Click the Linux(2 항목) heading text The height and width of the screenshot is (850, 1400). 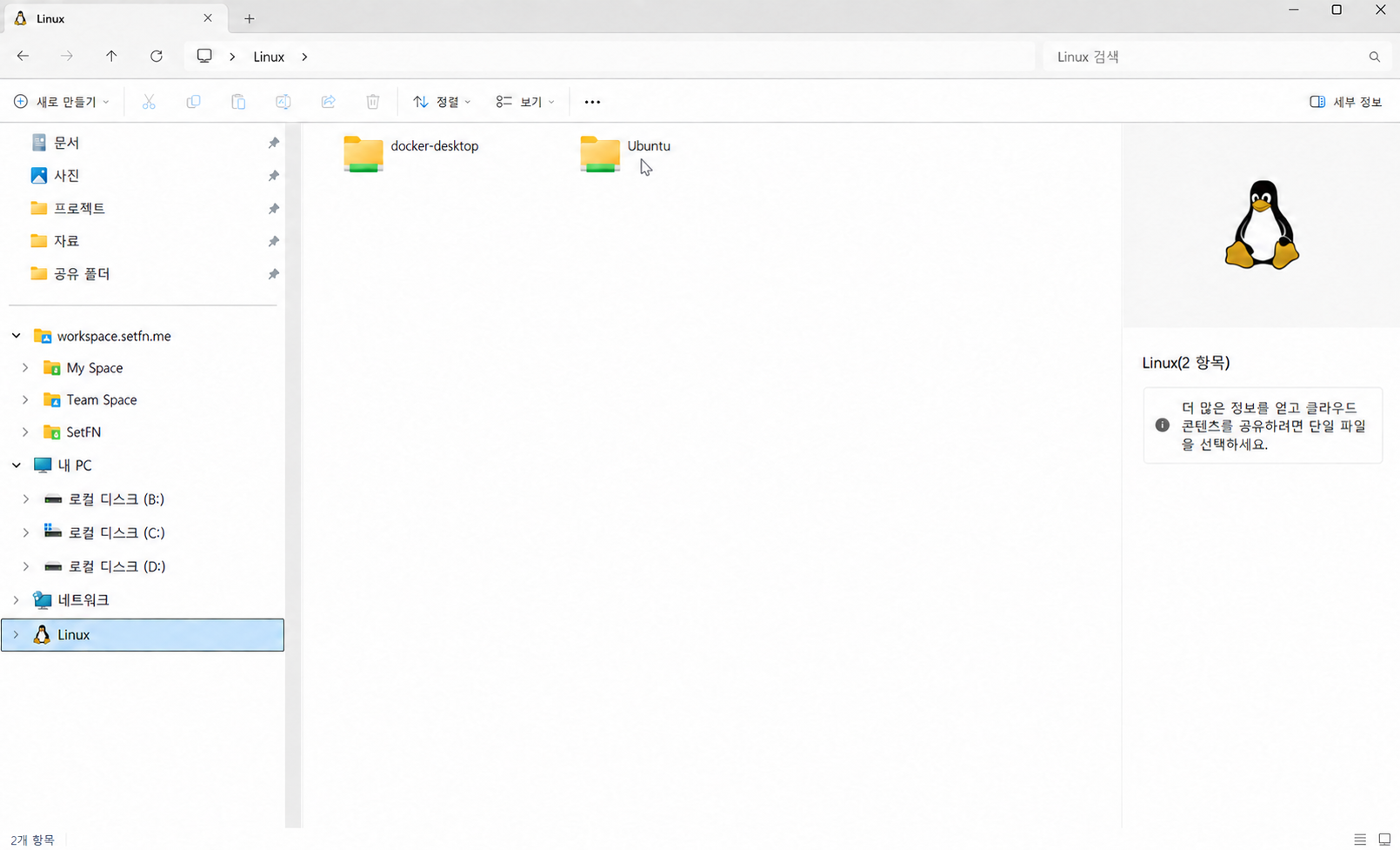pyautogui.click(x=1186, y=363)
